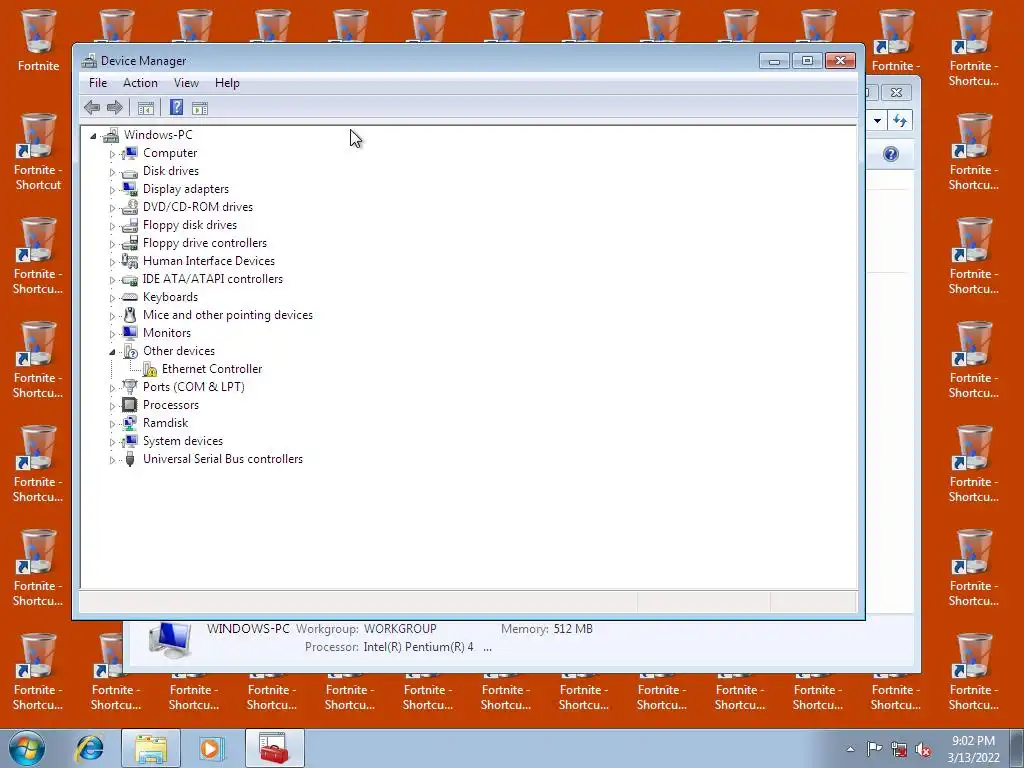Open the blue Help toolbar icon

tap(176, 108)
